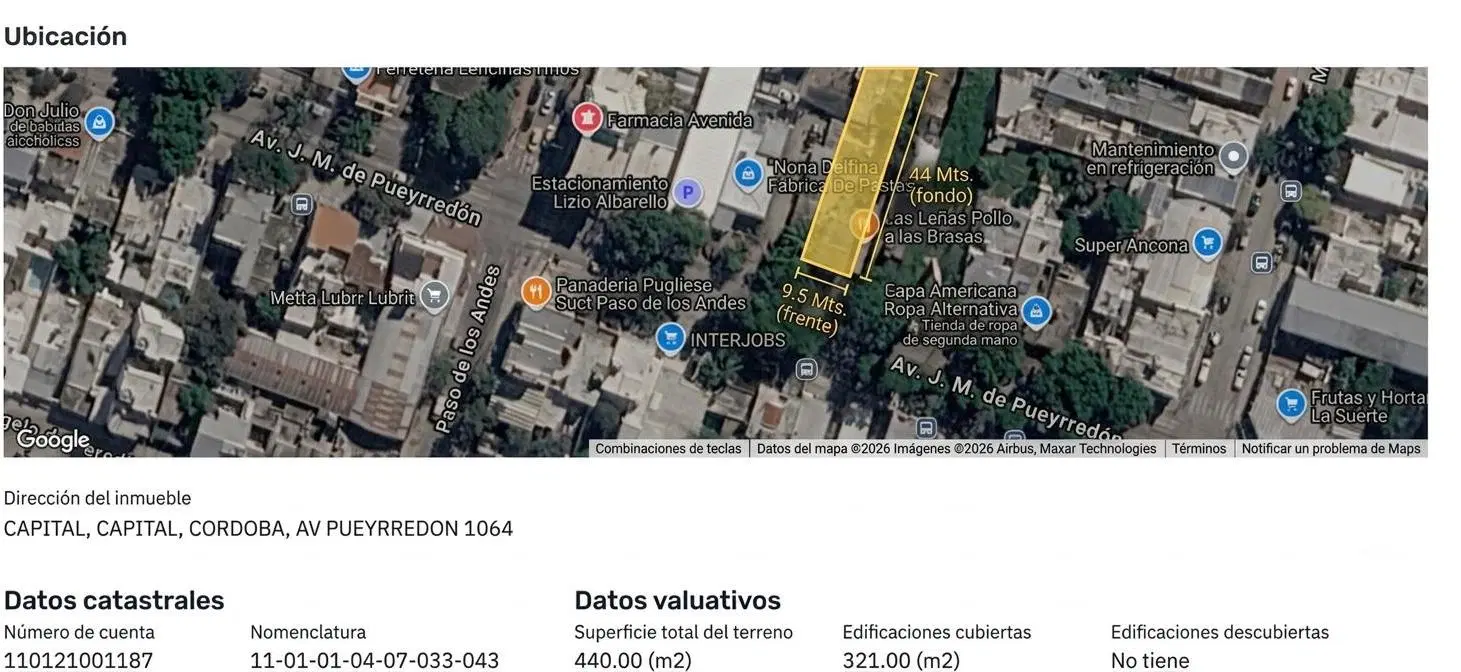The image size is (1461, 672).
Task: Open the Términos link on map
Action: tap(1199, 449)
